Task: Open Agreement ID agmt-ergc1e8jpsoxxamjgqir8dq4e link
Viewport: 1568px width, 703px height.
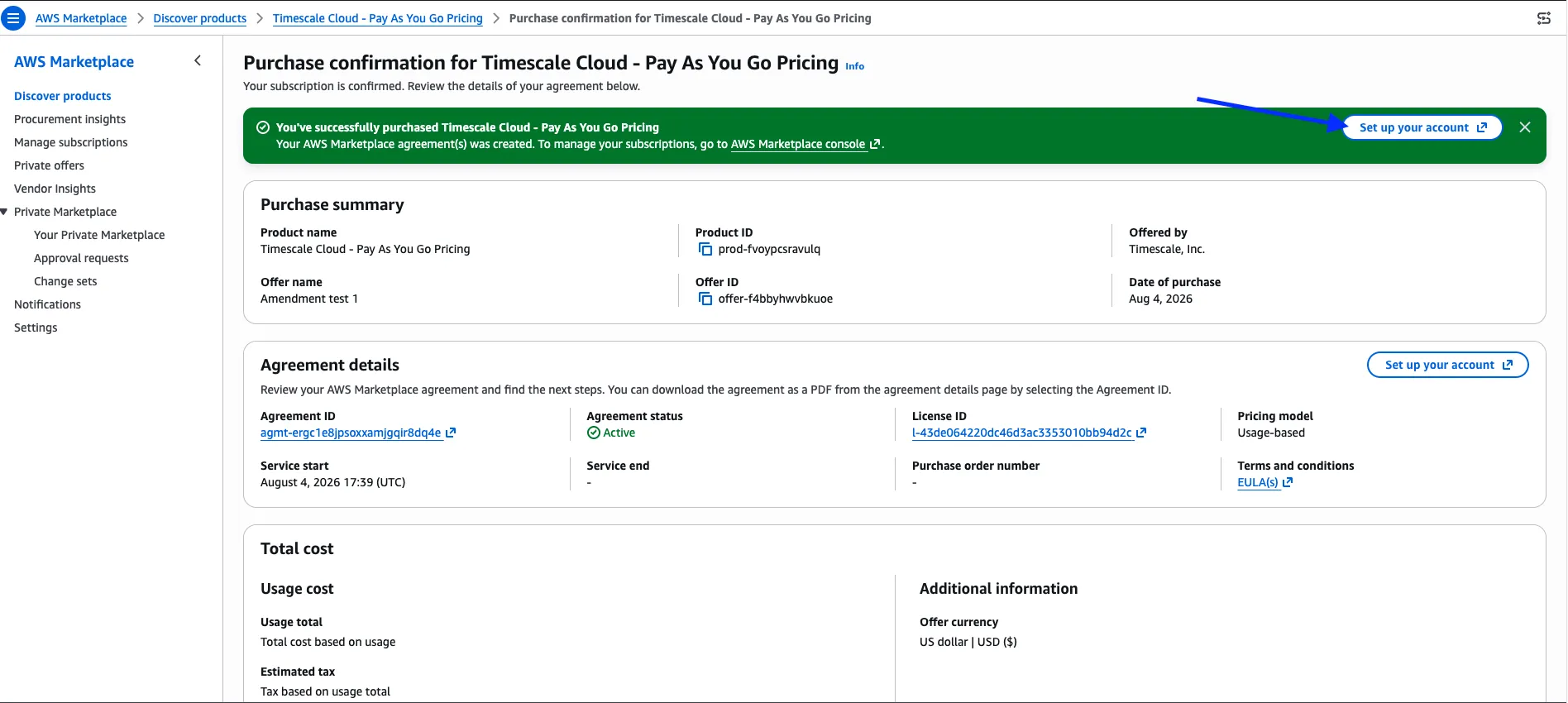Action: [358, 433]
